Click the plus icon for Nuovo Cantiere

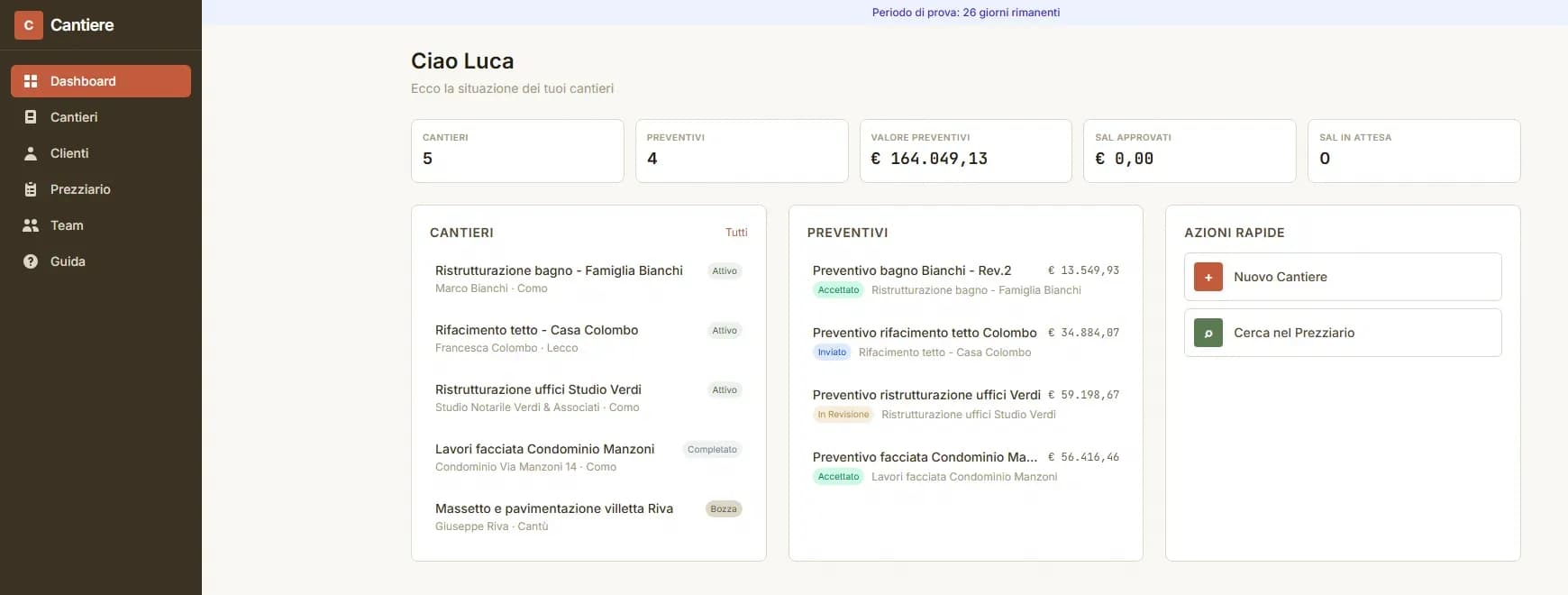(x=1208, y=277)
